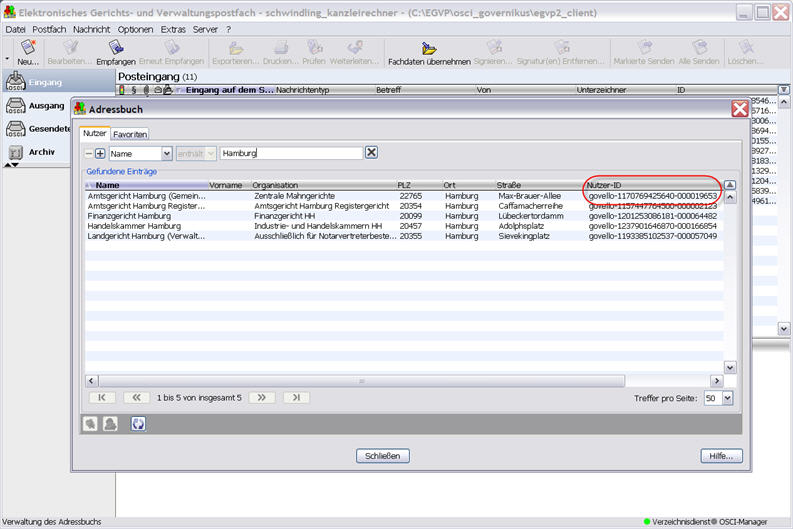Switch to the Favoriten tab
This screenshot has height=529, width=793.
130,133
